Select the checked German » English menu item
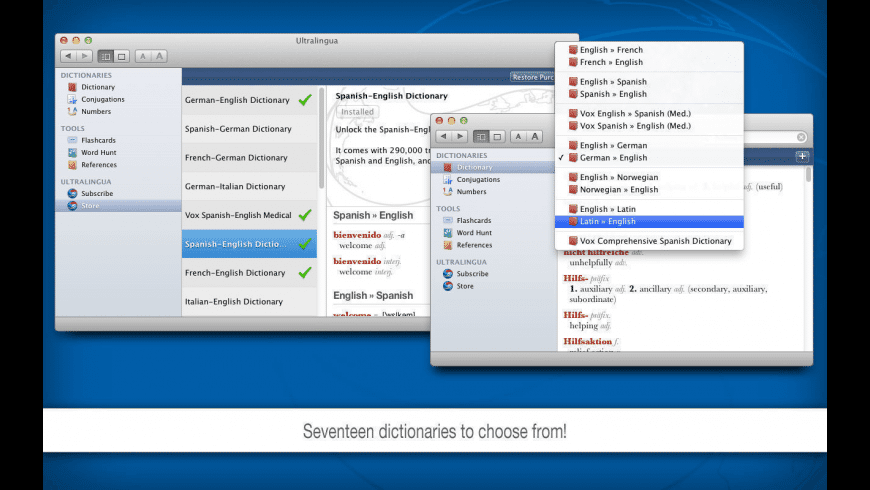Screen dimensions: 870x490 click(649, 158)
